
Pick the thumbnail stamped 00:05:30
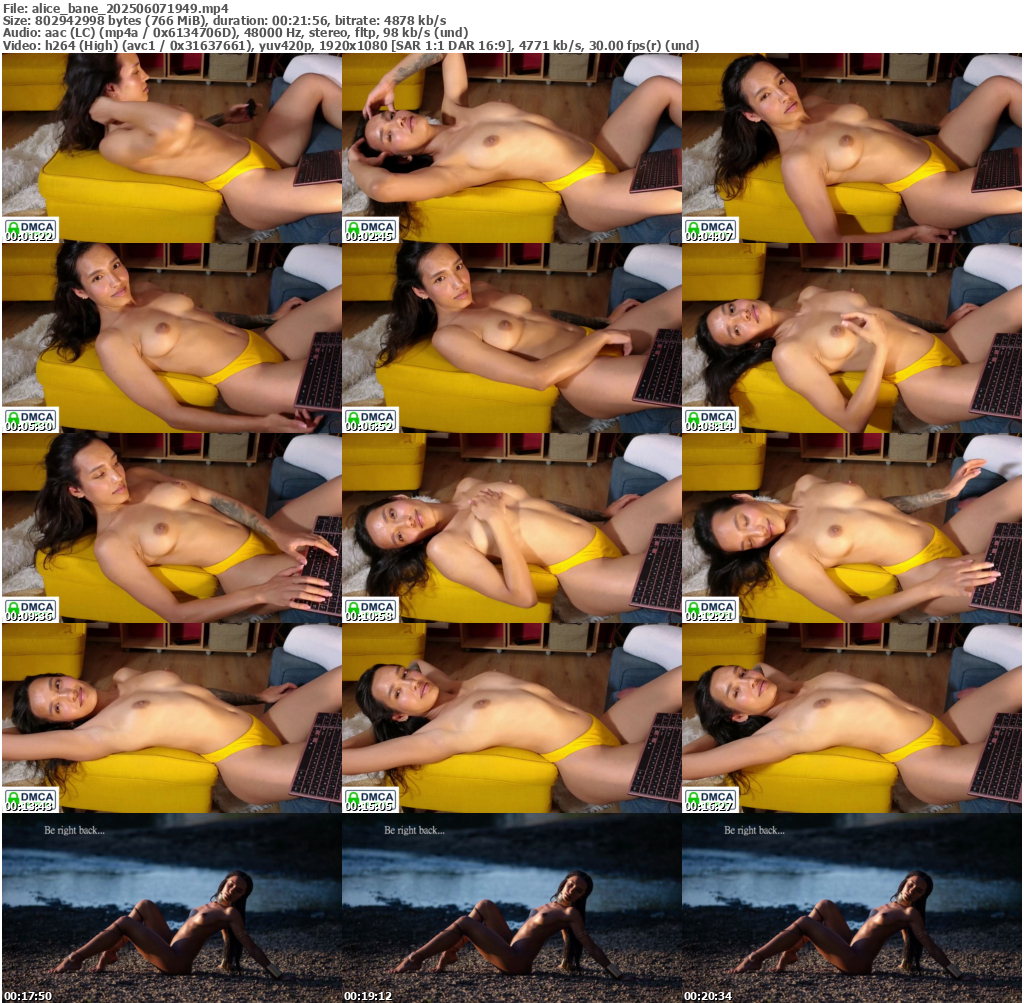coord(172,338)
